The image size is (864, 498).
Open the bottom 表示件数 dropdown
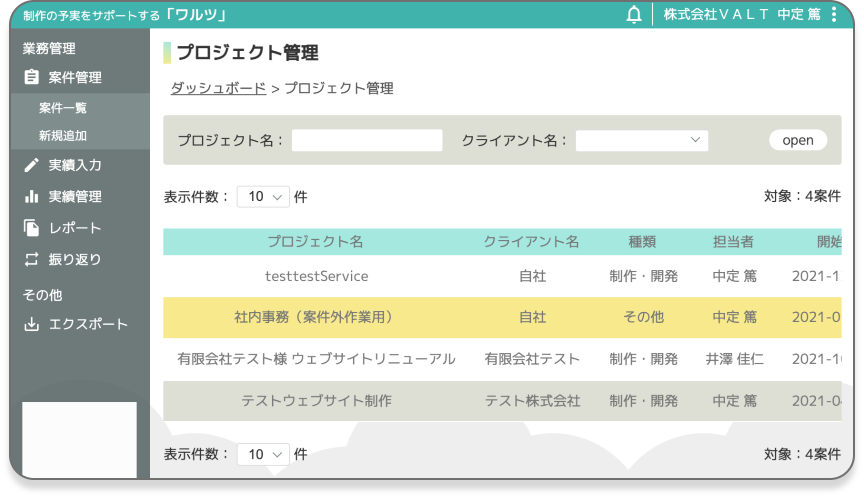pos(263,454)
